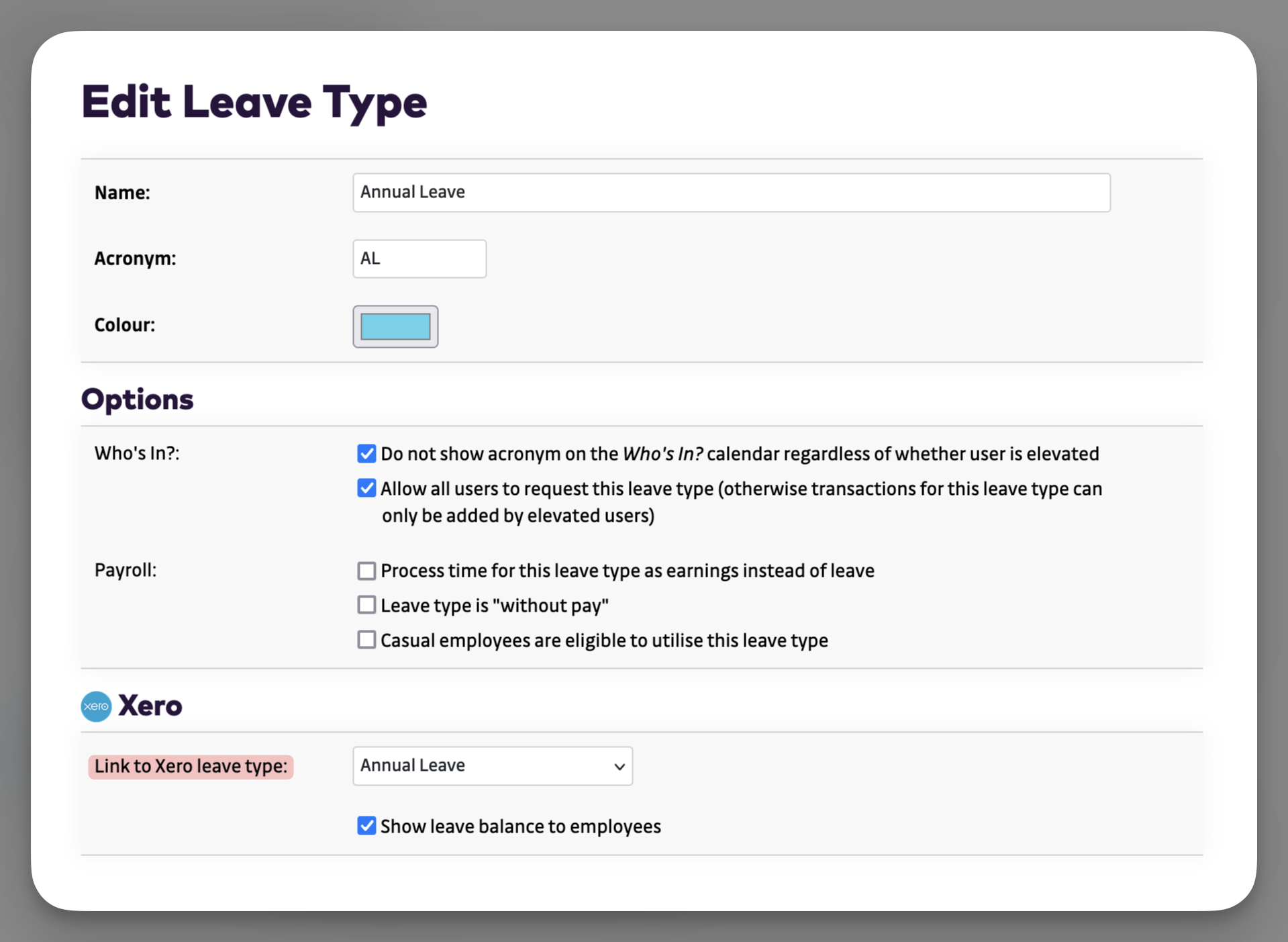The image size is (1288, 942).
Task: Click the 'Xero' section heading text
Action: [x=150, y=706]
